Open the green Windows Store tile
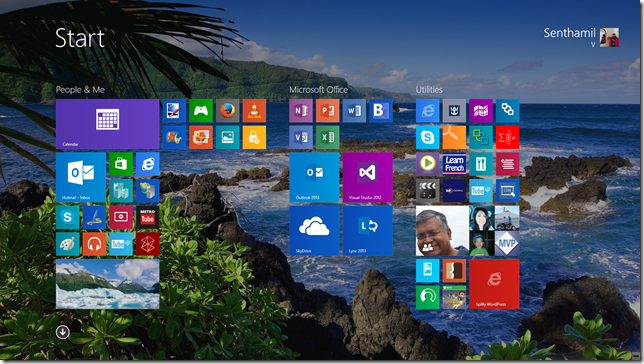Image resolution: width=644 pixels, height=364 pixels. pos(121,164)
